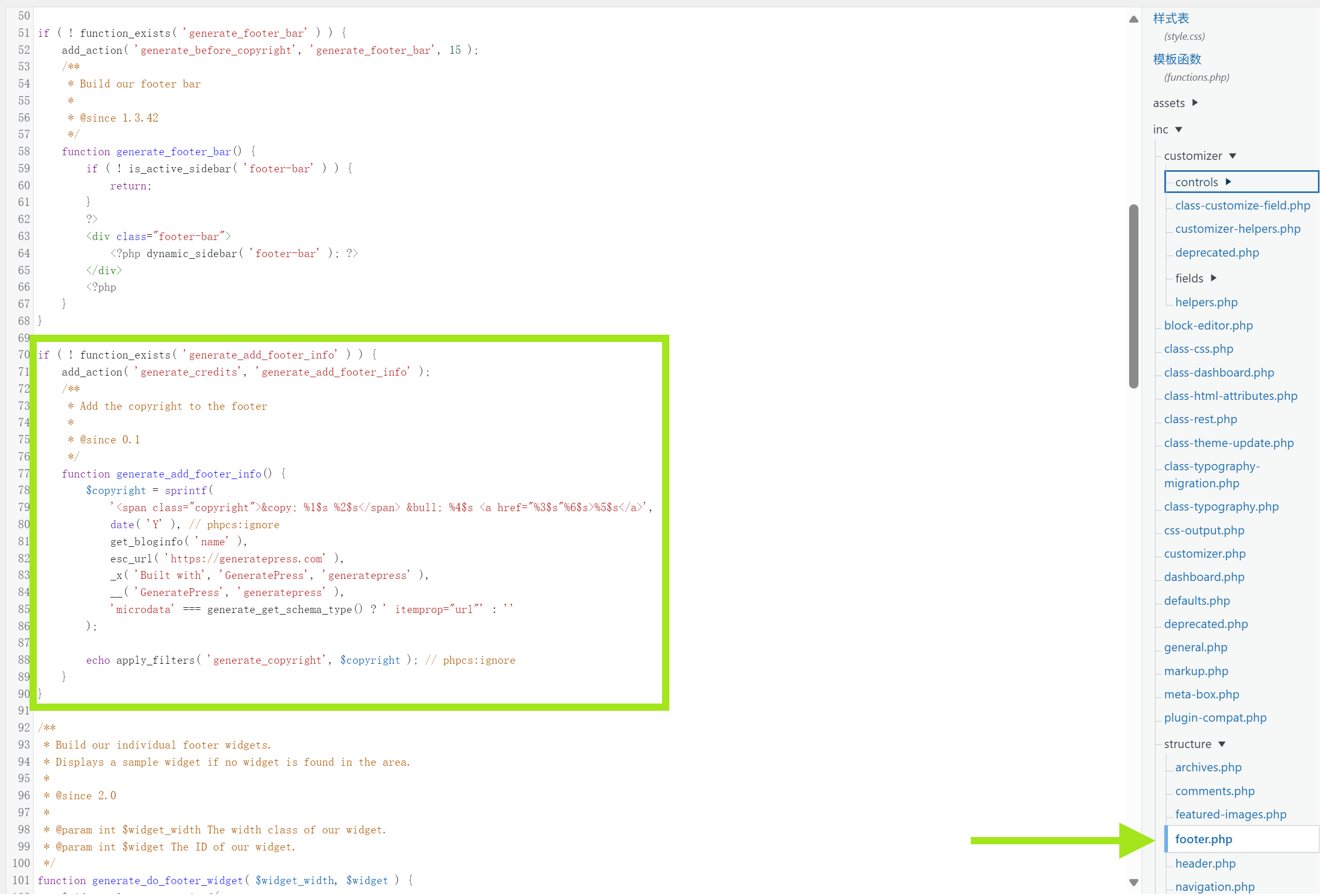Open markup.php file
Screen dimensions: 1320x896
pos(1196,671)
